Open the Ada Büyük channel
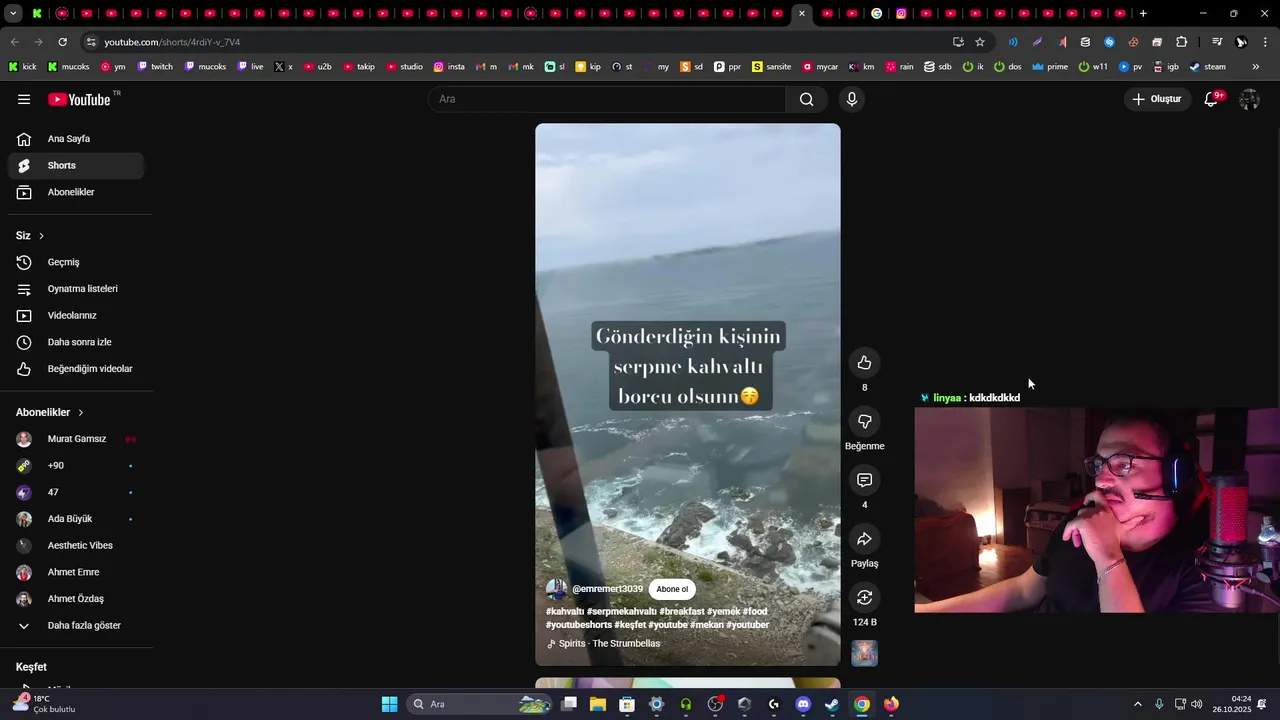 pos(76,519)
